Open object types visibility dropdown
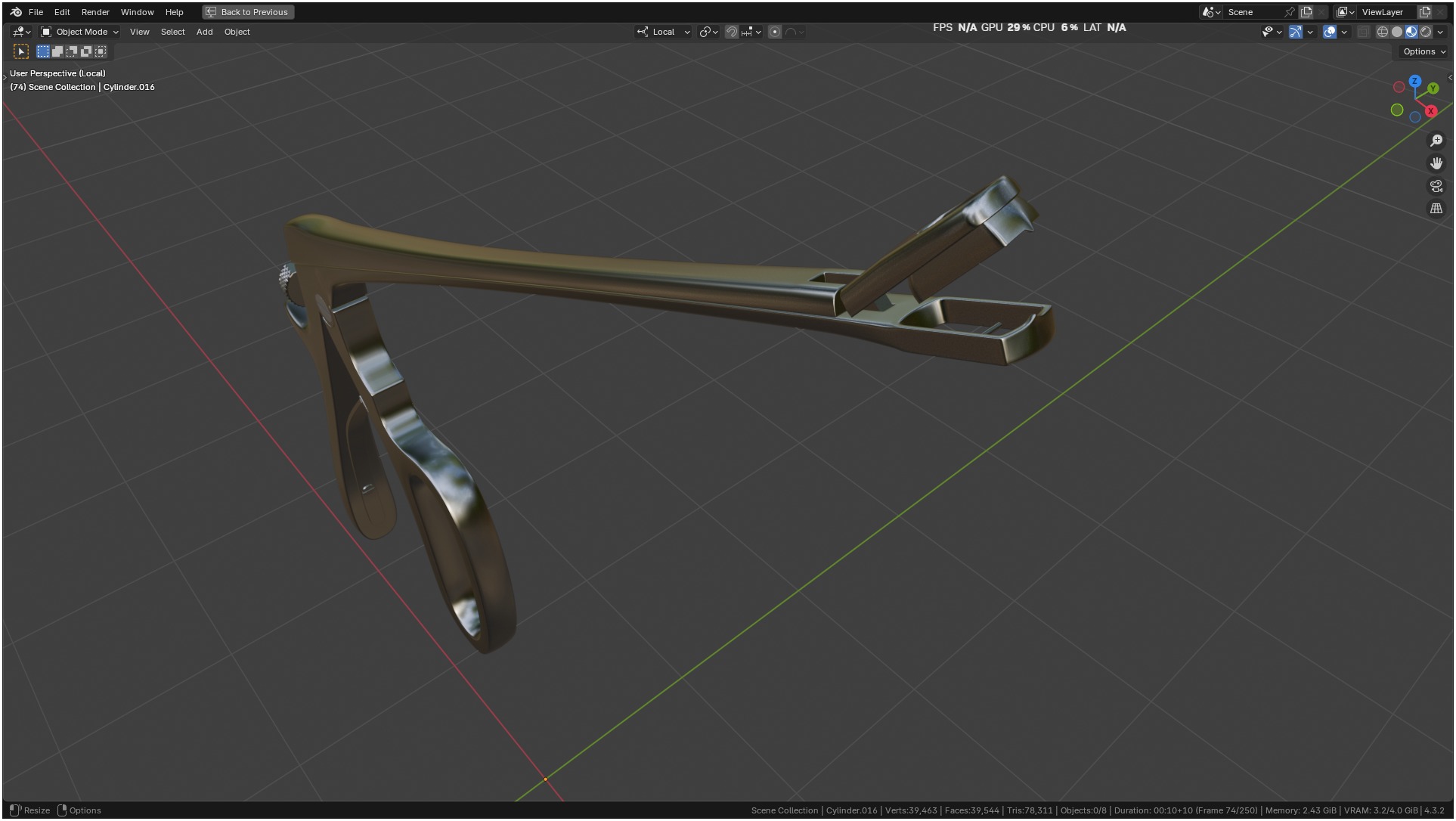Viewport: 1456px width, 821px height. [1272, 32]
